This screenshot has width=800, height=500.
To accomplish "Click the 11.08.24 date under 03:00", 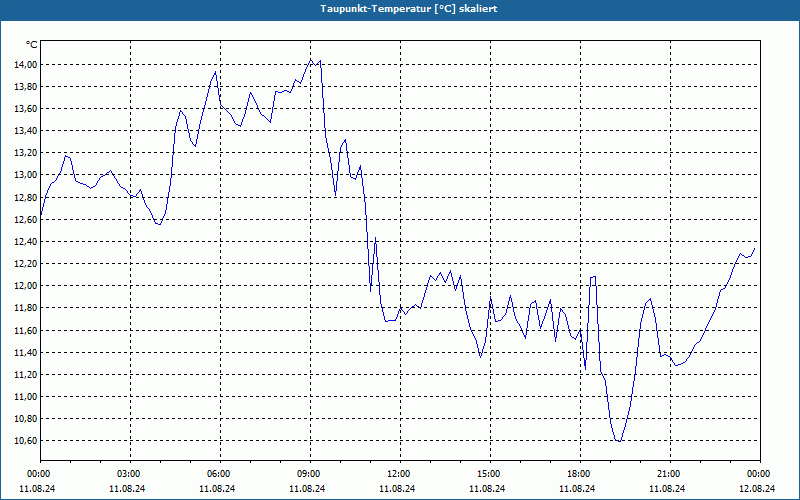I will point(128,488).
